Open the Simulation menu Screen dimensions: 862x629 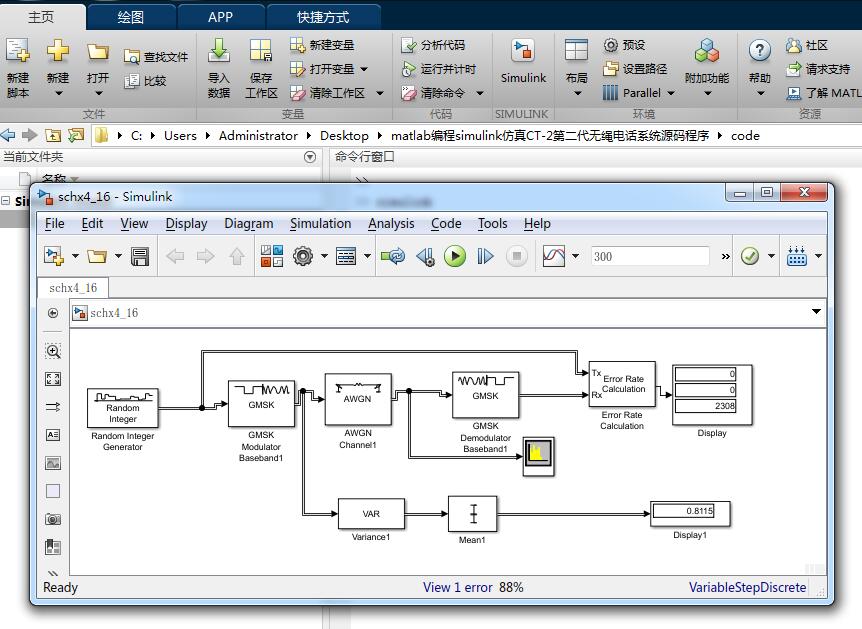click(x=321, y=224)
